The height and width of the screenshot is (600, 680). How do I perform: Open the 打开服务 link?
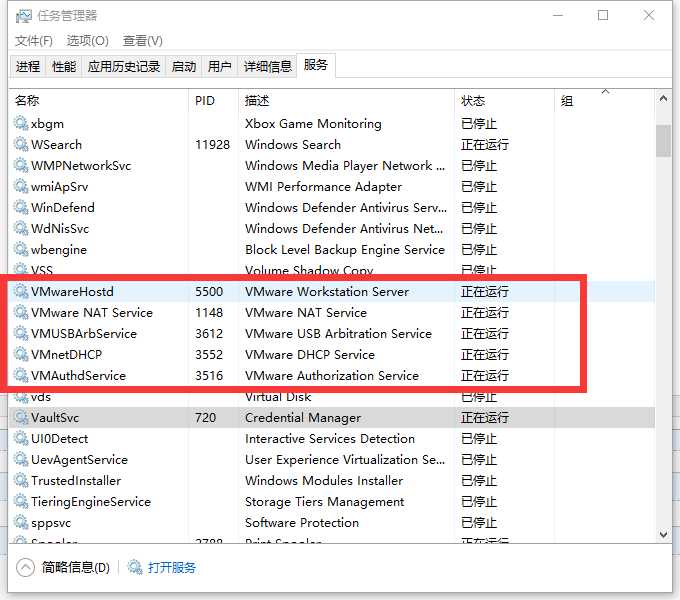pos(172,567)
